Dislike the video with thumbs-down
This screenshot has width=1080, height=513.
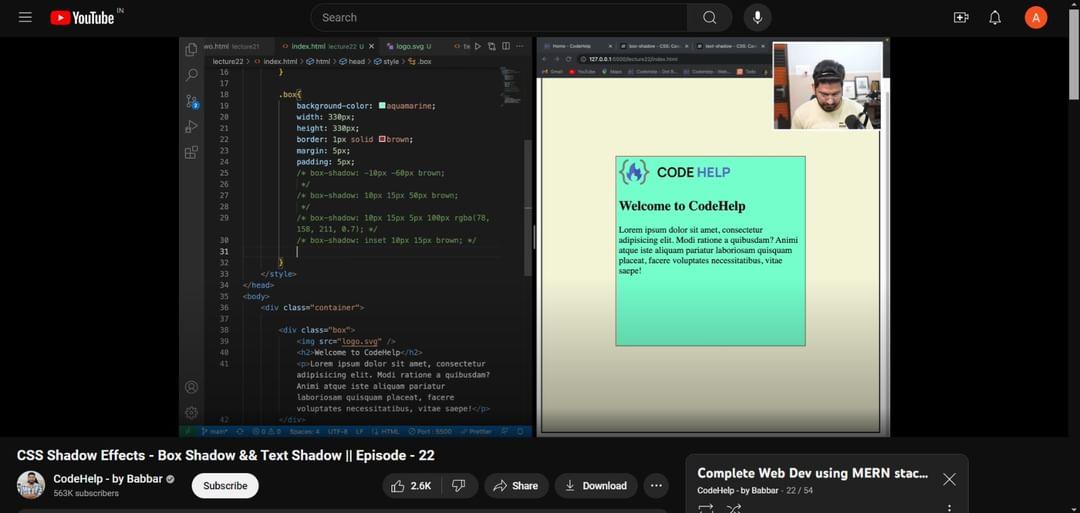(459, 485)
